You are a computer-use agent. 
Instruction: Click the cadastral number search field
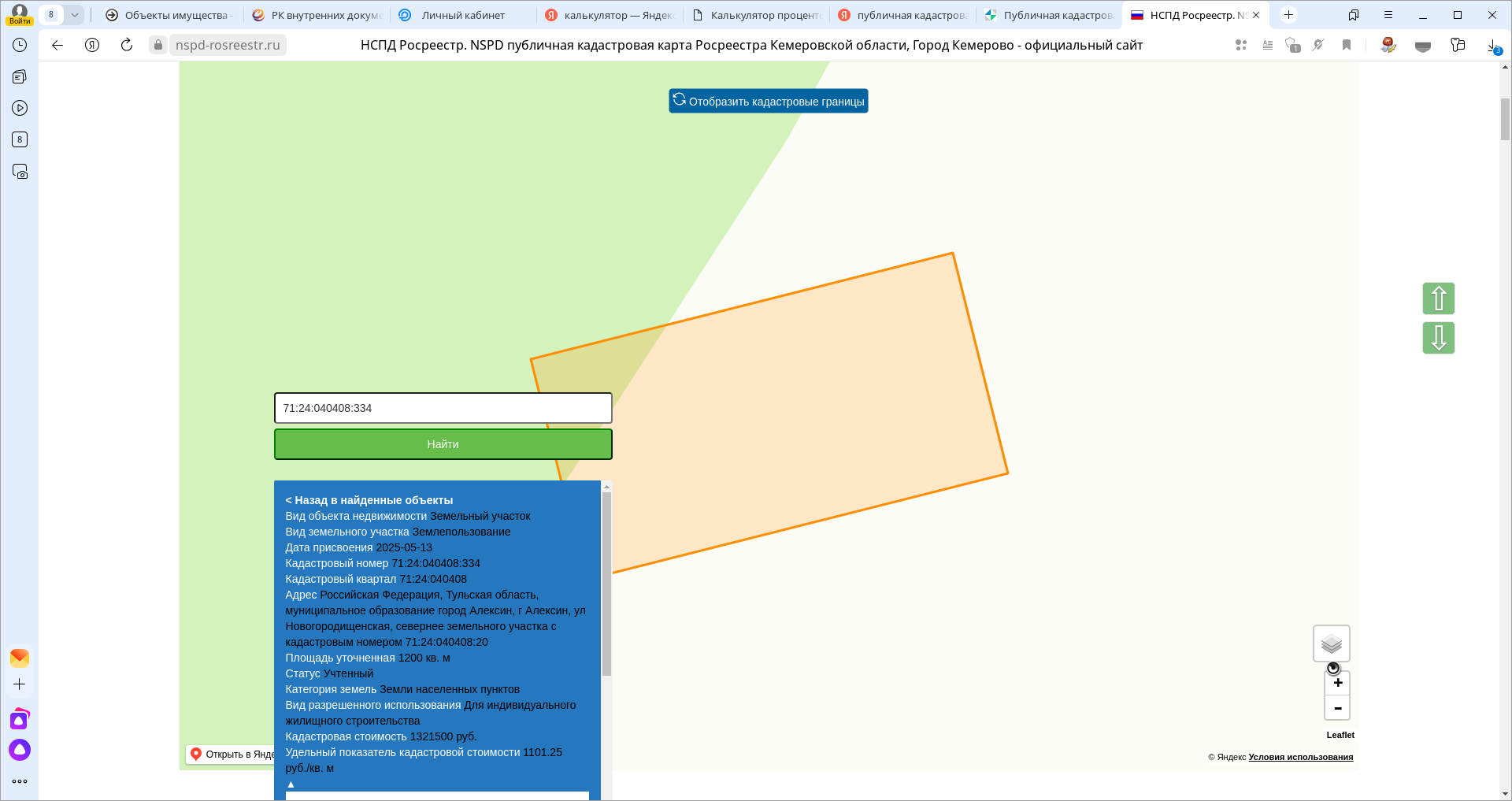[x=443, y=408]
